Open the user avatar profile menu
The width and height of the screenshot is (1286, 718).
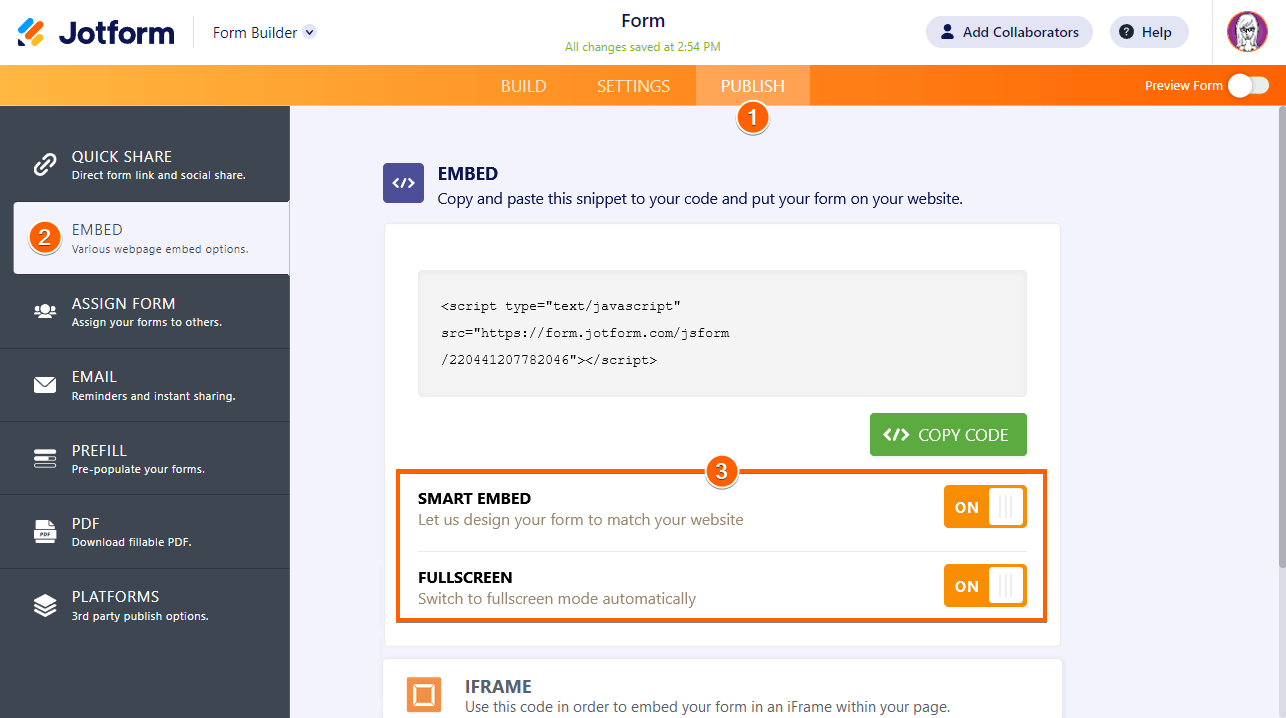click(x=1247, y=32)
